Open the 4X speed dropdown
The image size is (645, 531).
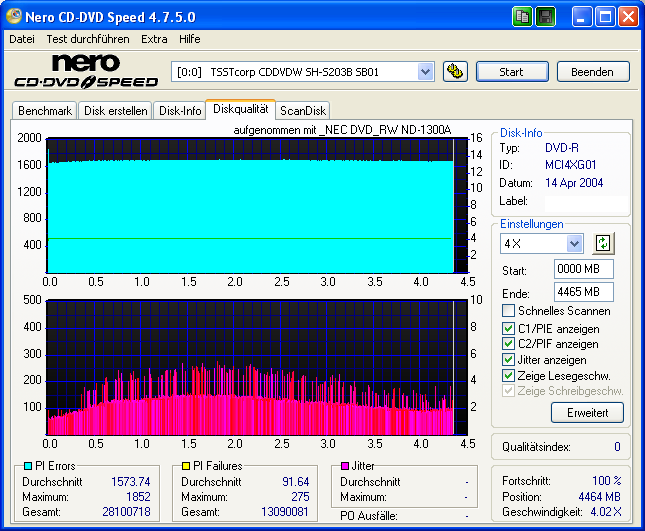click(x=575, y=243)
